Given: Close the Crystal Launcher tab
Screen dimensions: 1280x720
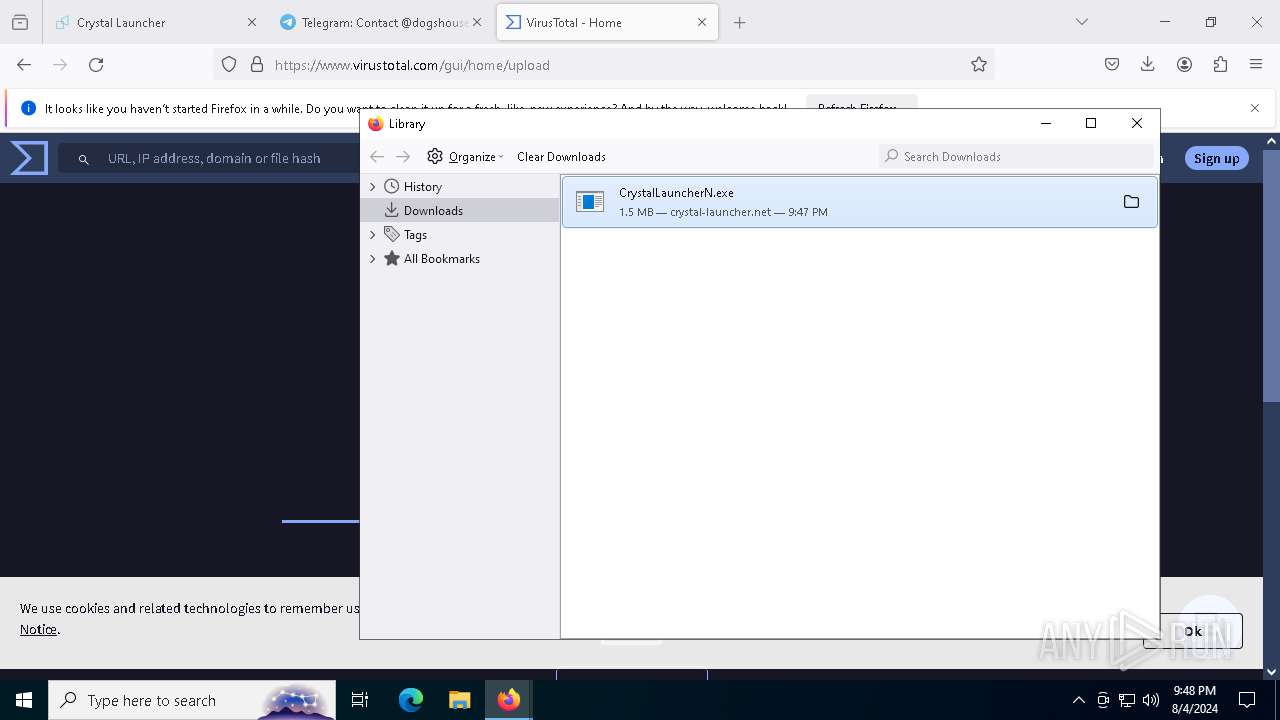Looking at the screenshot, I should pyautogui.click(x=252, y=22).
